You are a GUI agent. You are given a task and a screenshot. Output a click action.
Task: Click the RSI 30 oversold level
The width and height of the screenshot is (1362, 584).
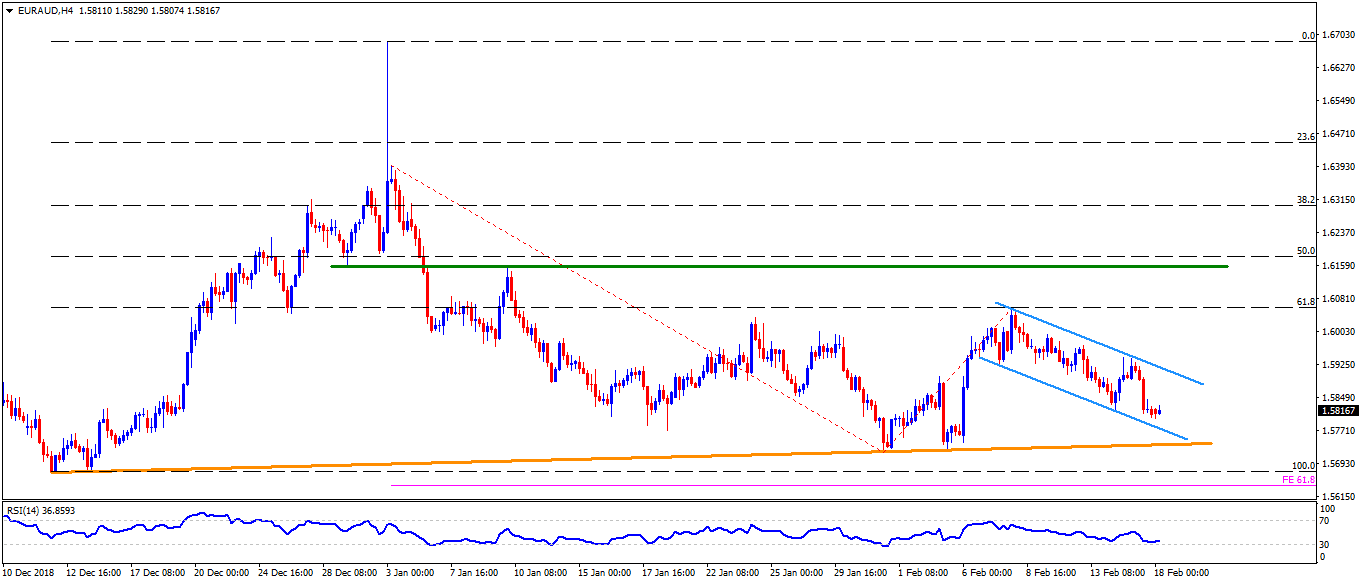click(x=1327, y=544)
